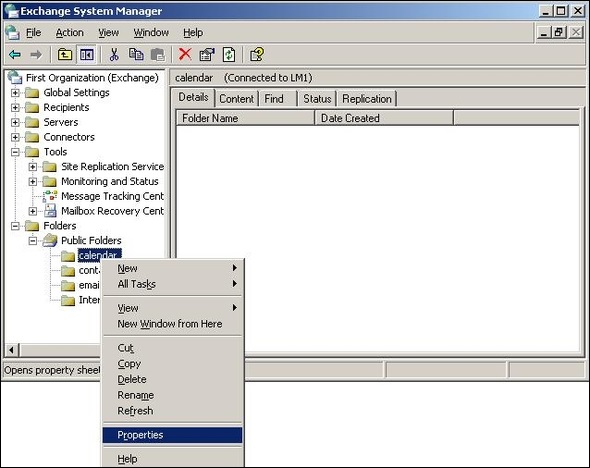Collapse the Folders node
Viewport: 590px width, 468px height.
coord(15,226)
